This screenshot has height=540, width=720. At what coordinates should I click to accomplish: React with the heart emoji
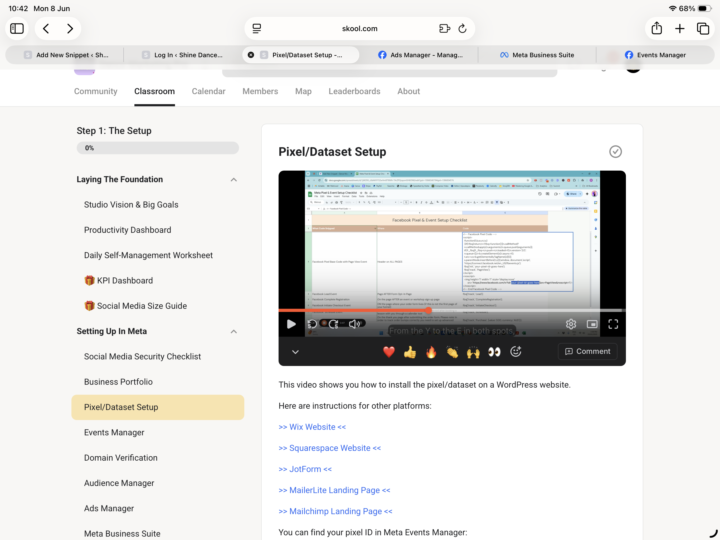[388, 352]
